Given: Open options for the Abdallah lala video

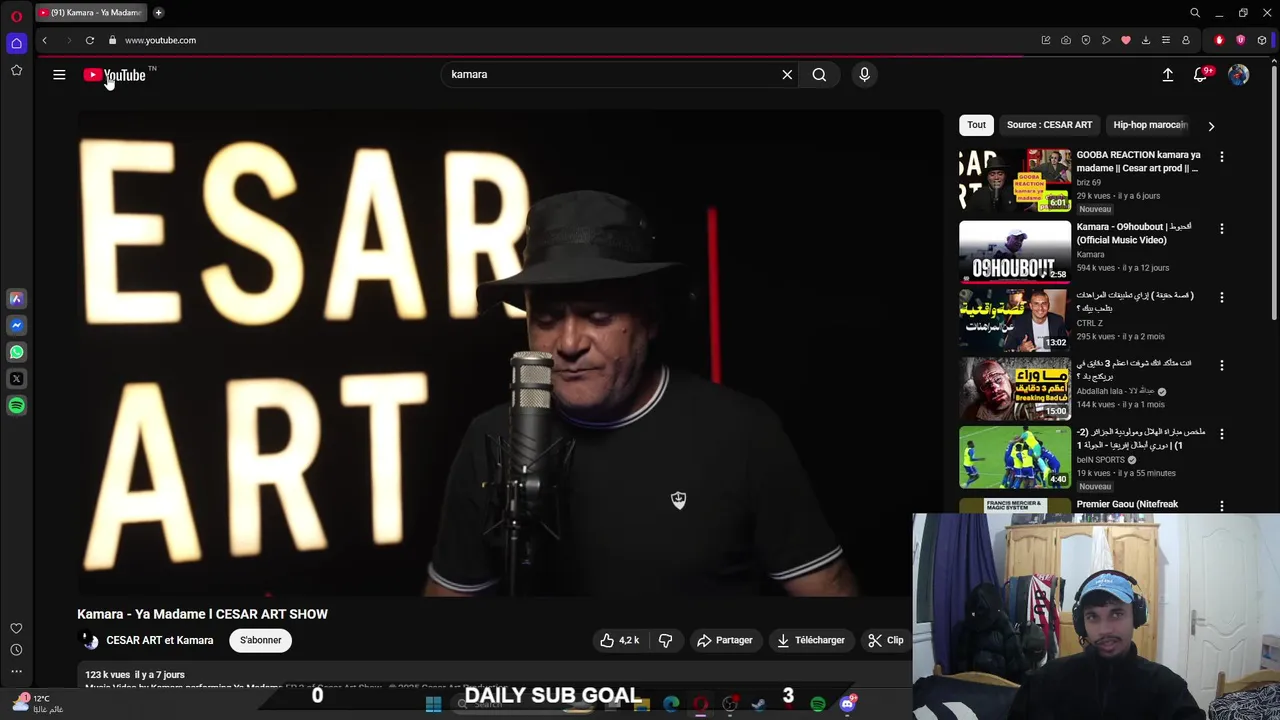Looking at the screenshot, I should [x=1221, y=366].
